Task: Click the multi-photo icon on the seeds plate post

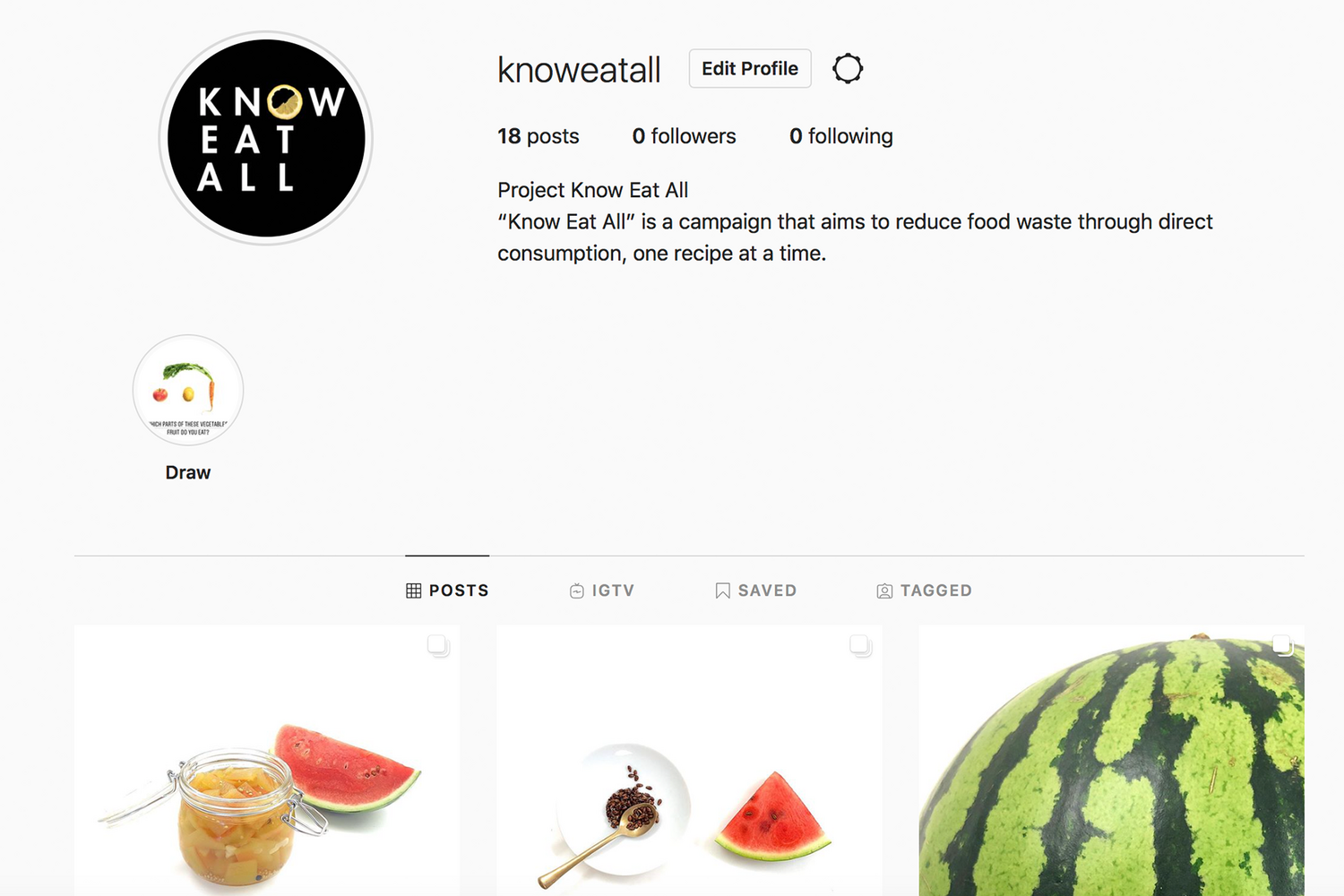Action: (x=860, y=645)
